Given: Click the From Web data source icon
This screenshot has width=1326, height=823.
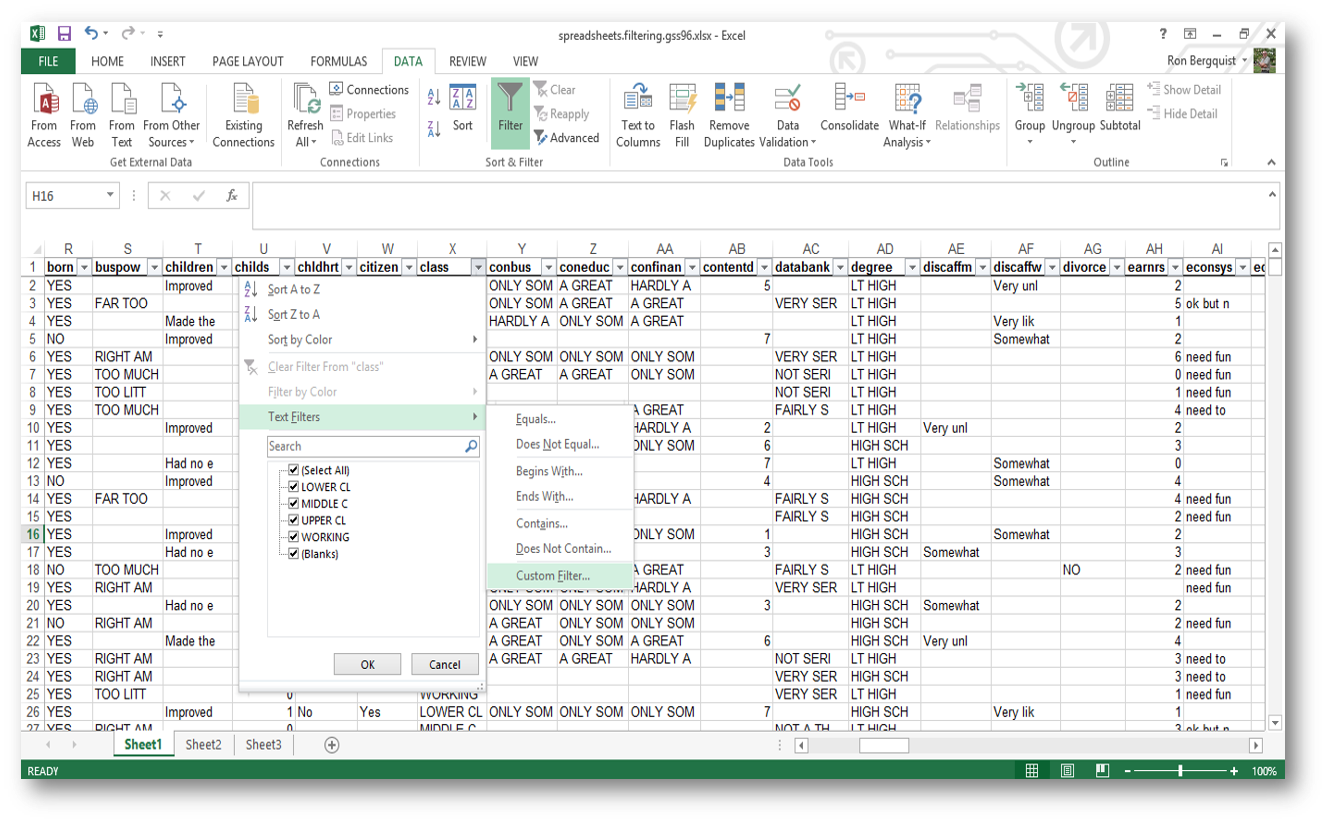Looking at the screenshot, I should pyautogui.click(x=83, y=113).
